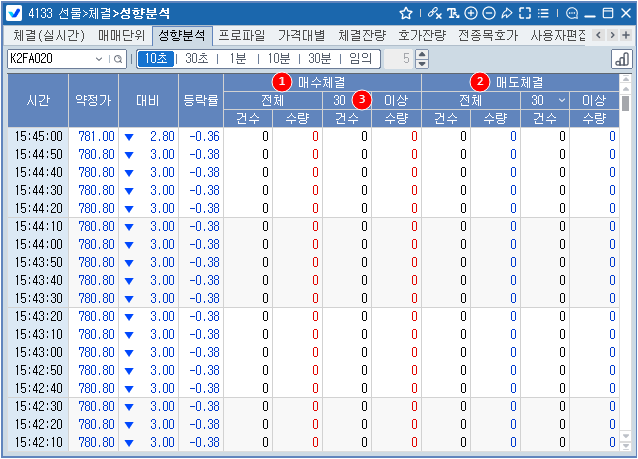Select the 30초 interval option
Viewport: 638px width, 459px height.
pos(197,59)
